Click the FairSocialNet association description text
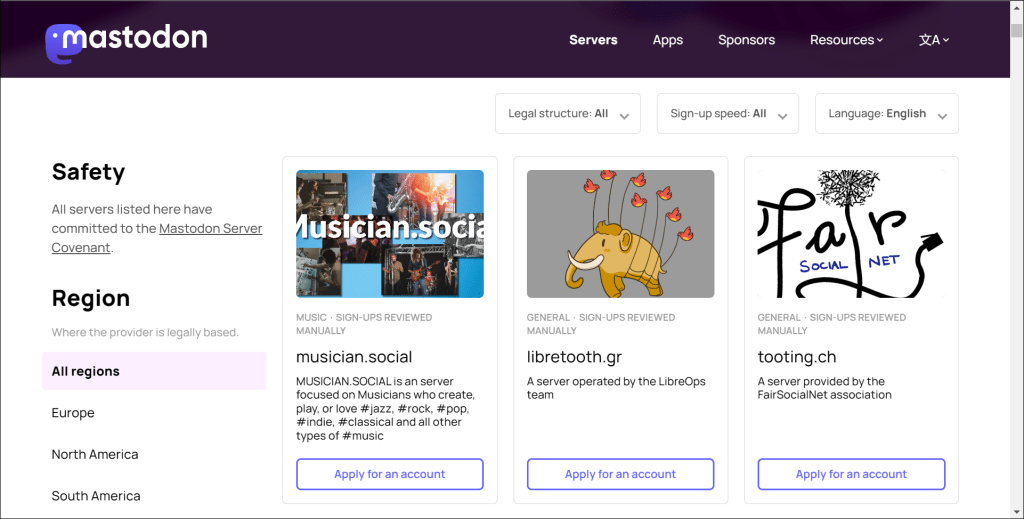Screen dimensions: 1024x519 824,388
